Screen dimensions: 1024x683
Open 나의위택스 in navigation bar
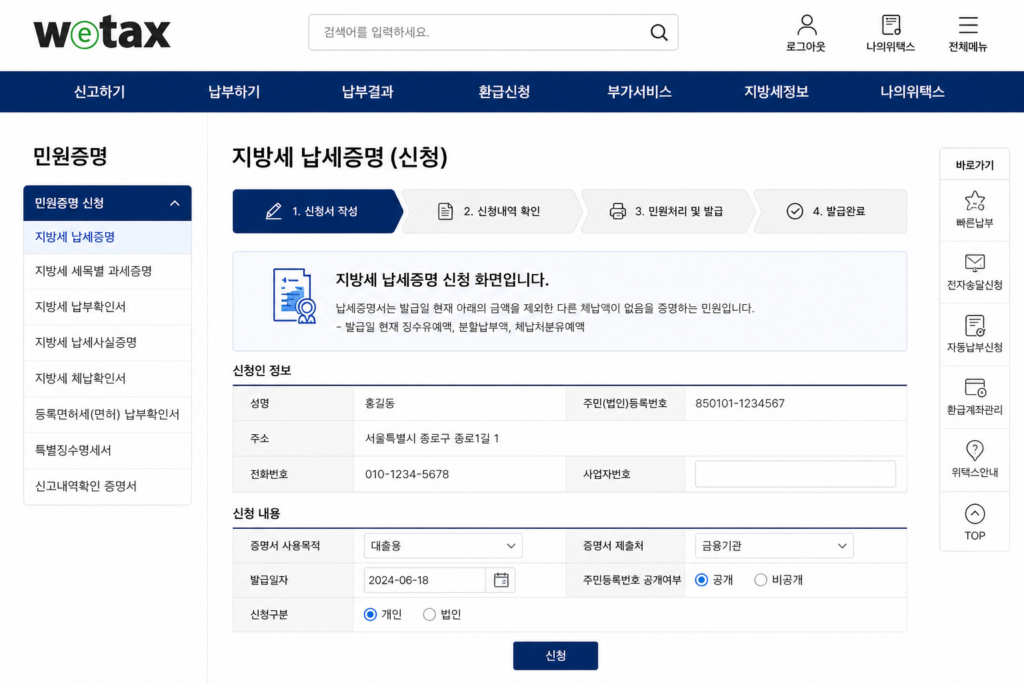click(x=912, y=91)
